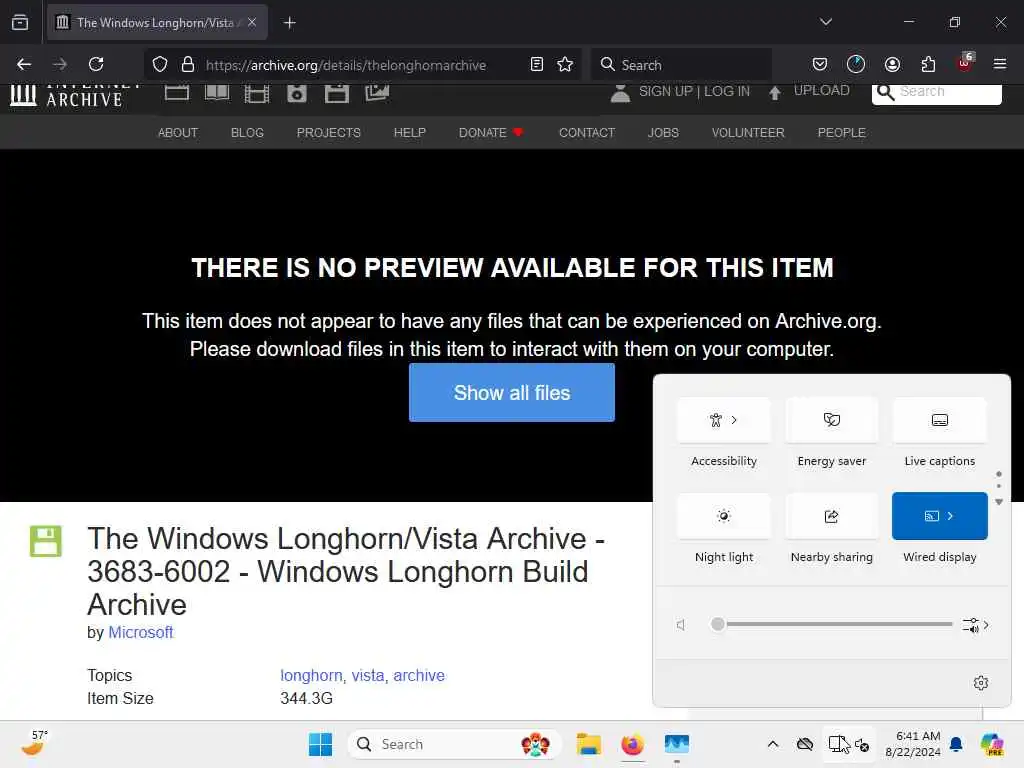
Task: Open File Explorer from taskbar
Action: click(588, 744)
